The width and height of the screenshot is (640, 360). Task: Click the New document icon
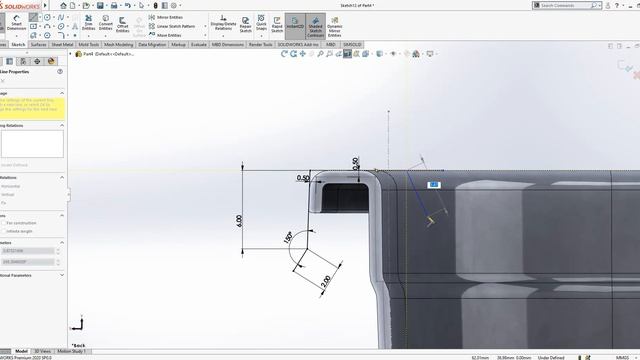(x=73, y=5)
